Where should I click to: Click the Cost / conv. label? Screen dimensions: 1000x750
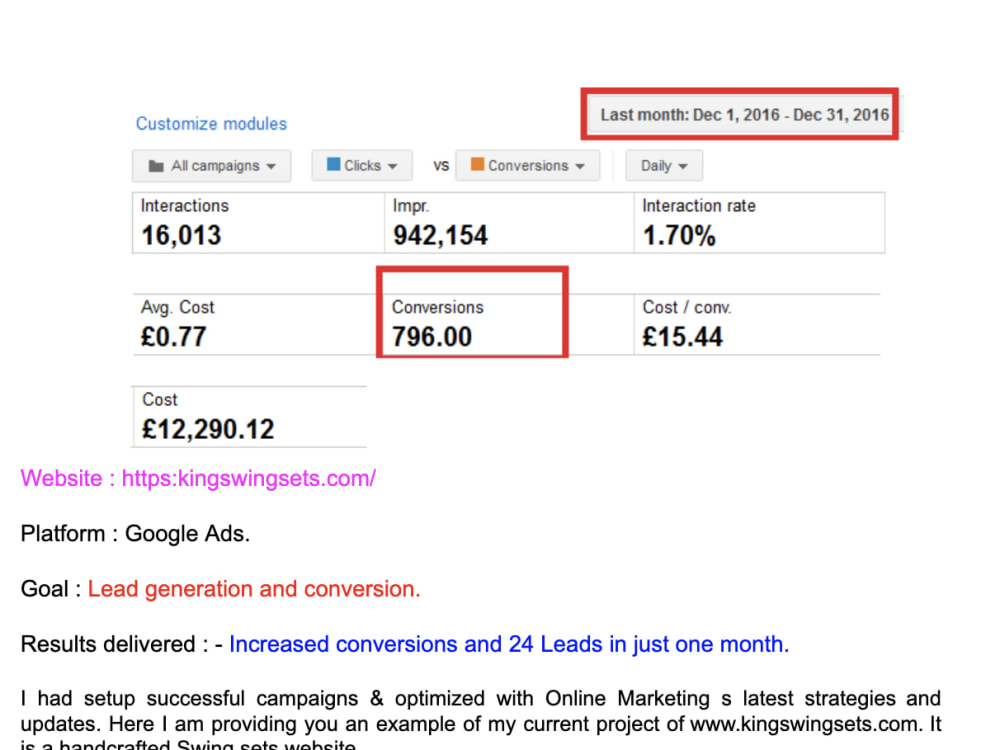pyautogui.click(x=686, y=307)
